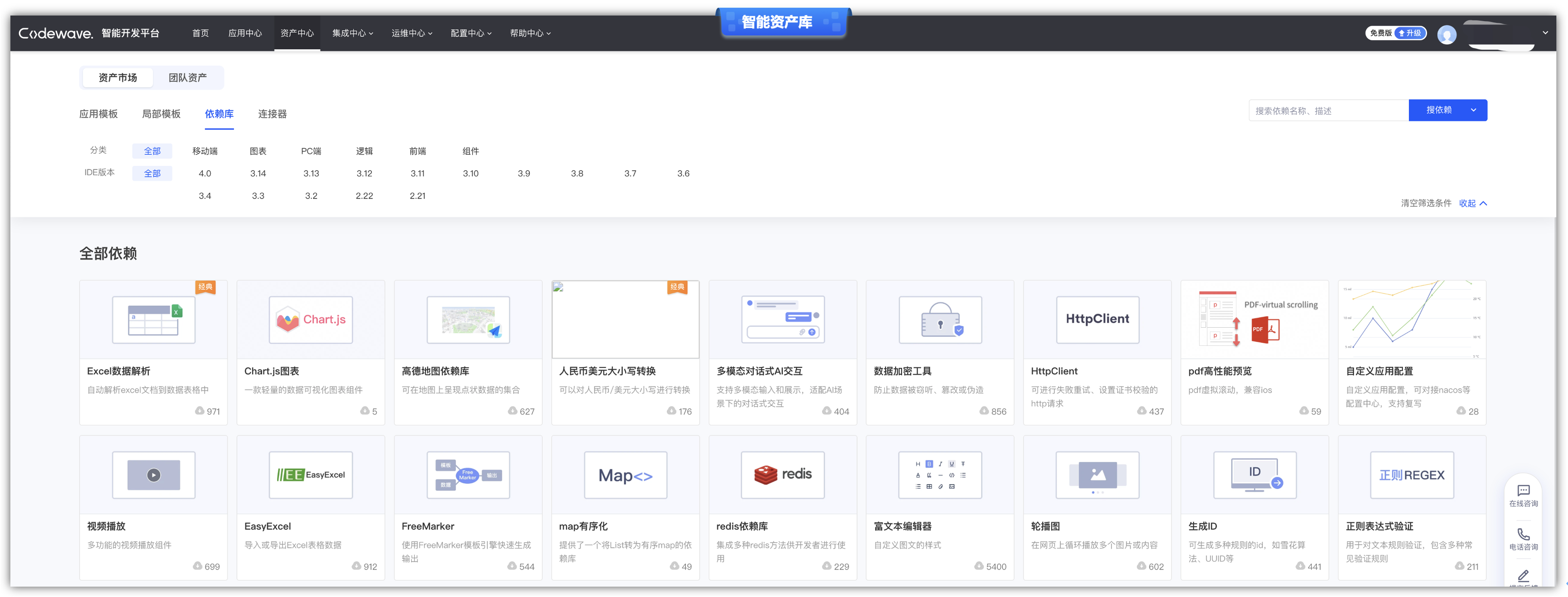Enable the IDE version 3.14 filter
1568x597 pixels.
click(x=258, y=173)
